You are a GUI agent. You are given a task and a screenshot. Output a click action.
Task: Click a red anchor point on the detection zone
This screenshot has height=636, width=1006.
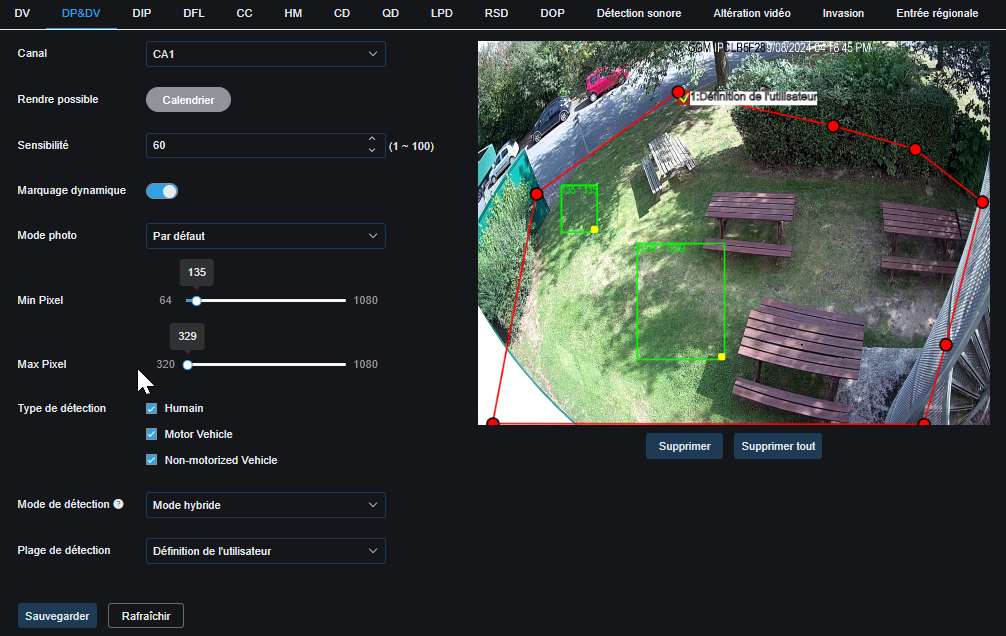pyautogui.click(x=834, y=125)
